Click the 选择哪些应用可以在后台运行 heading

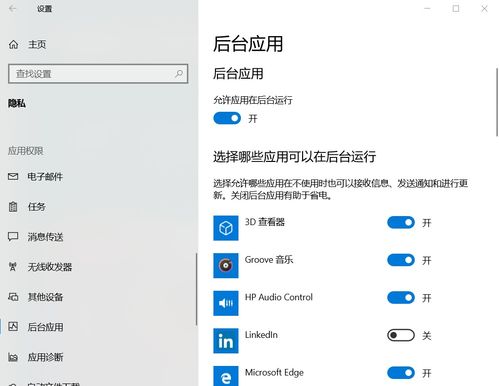295,156
